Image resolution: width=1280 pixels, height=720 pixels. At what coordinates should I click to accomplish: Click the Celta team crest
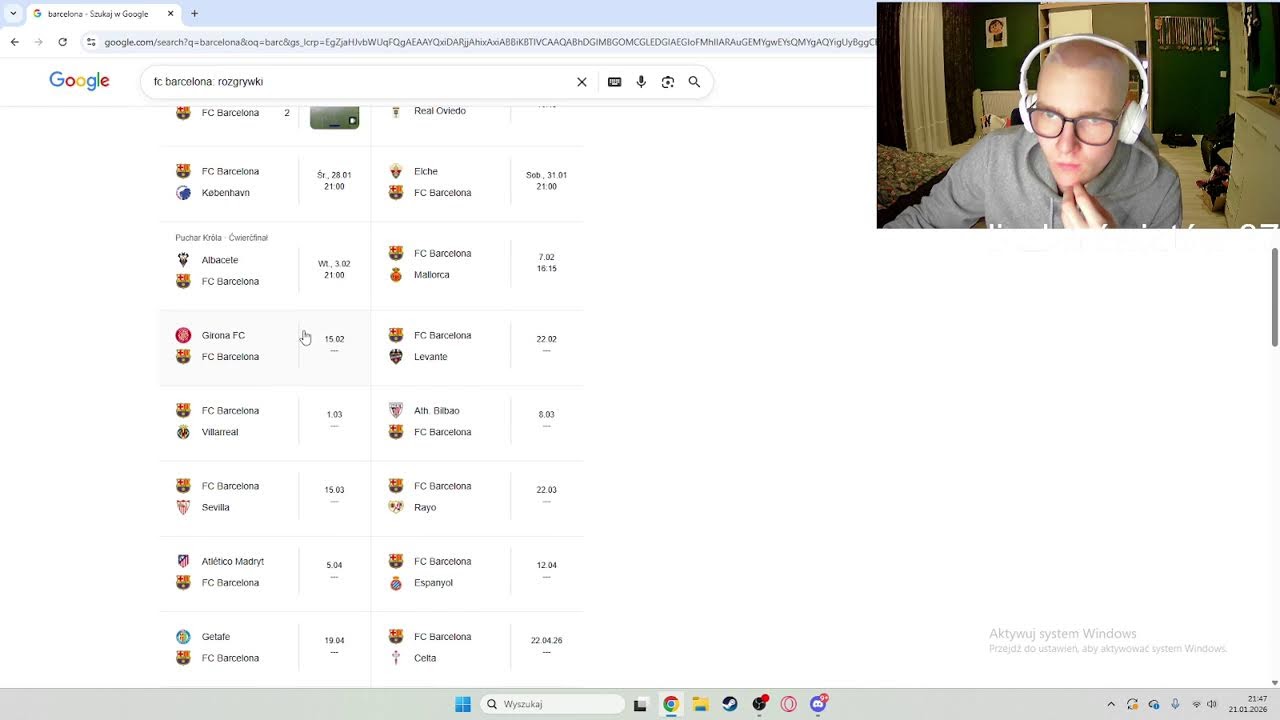pos(396,658)
